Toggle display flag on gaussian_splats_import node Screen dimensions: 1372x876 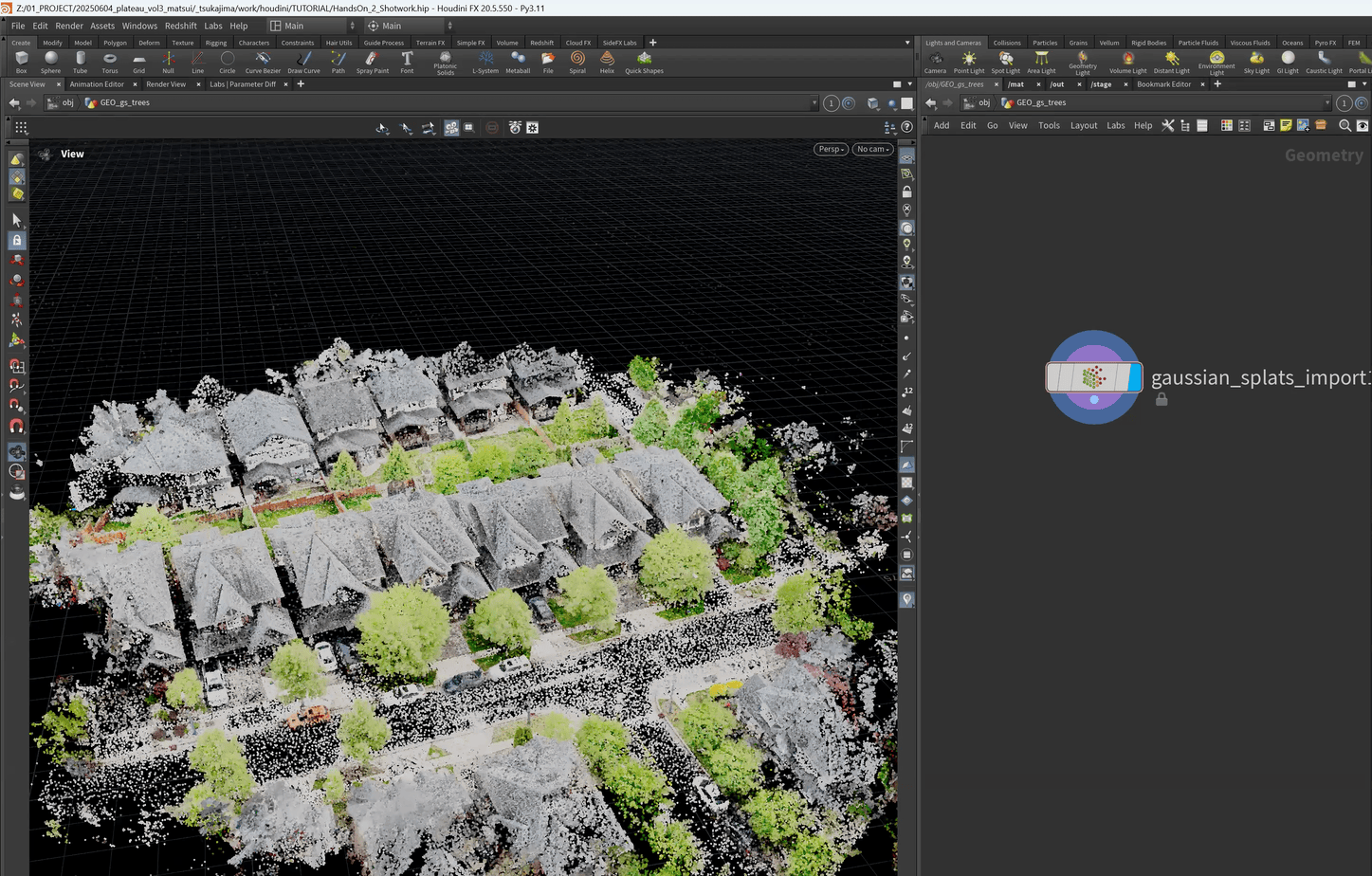pyautogui.click(x=1134, y=377)
